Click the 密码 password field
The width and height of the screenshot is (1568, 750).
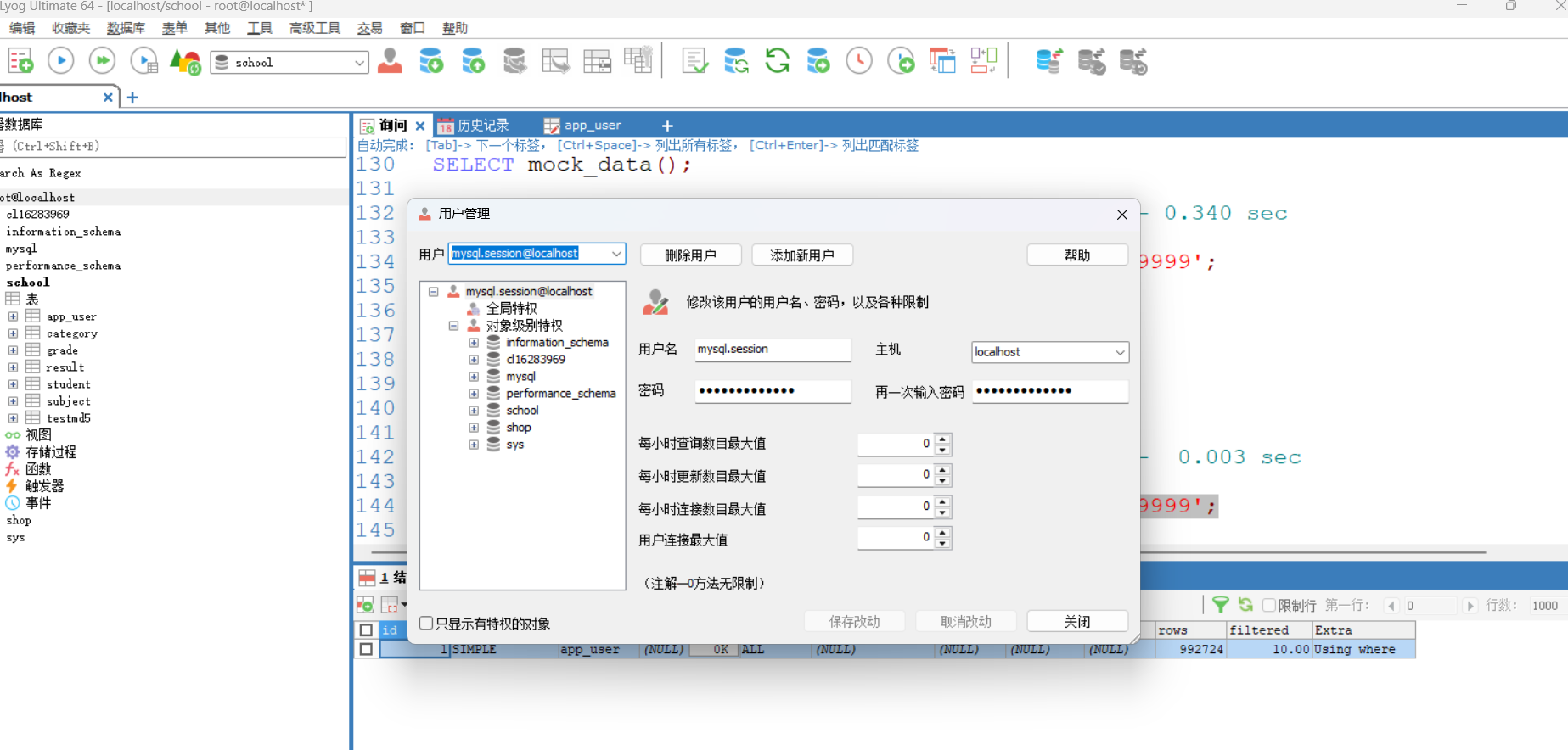[773, 391]
